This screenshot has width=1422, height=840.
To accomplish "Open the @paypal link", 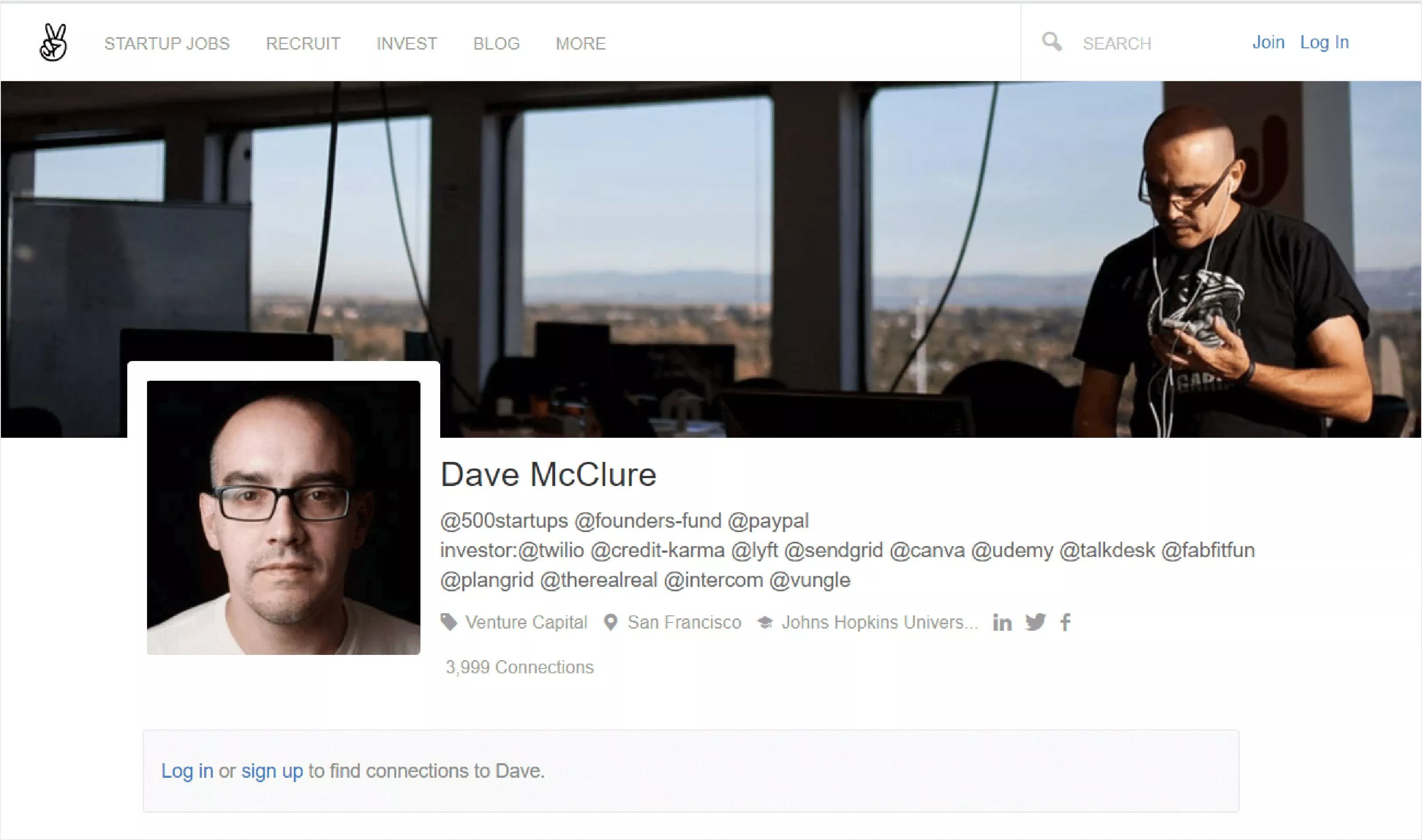I will [768, 521].
